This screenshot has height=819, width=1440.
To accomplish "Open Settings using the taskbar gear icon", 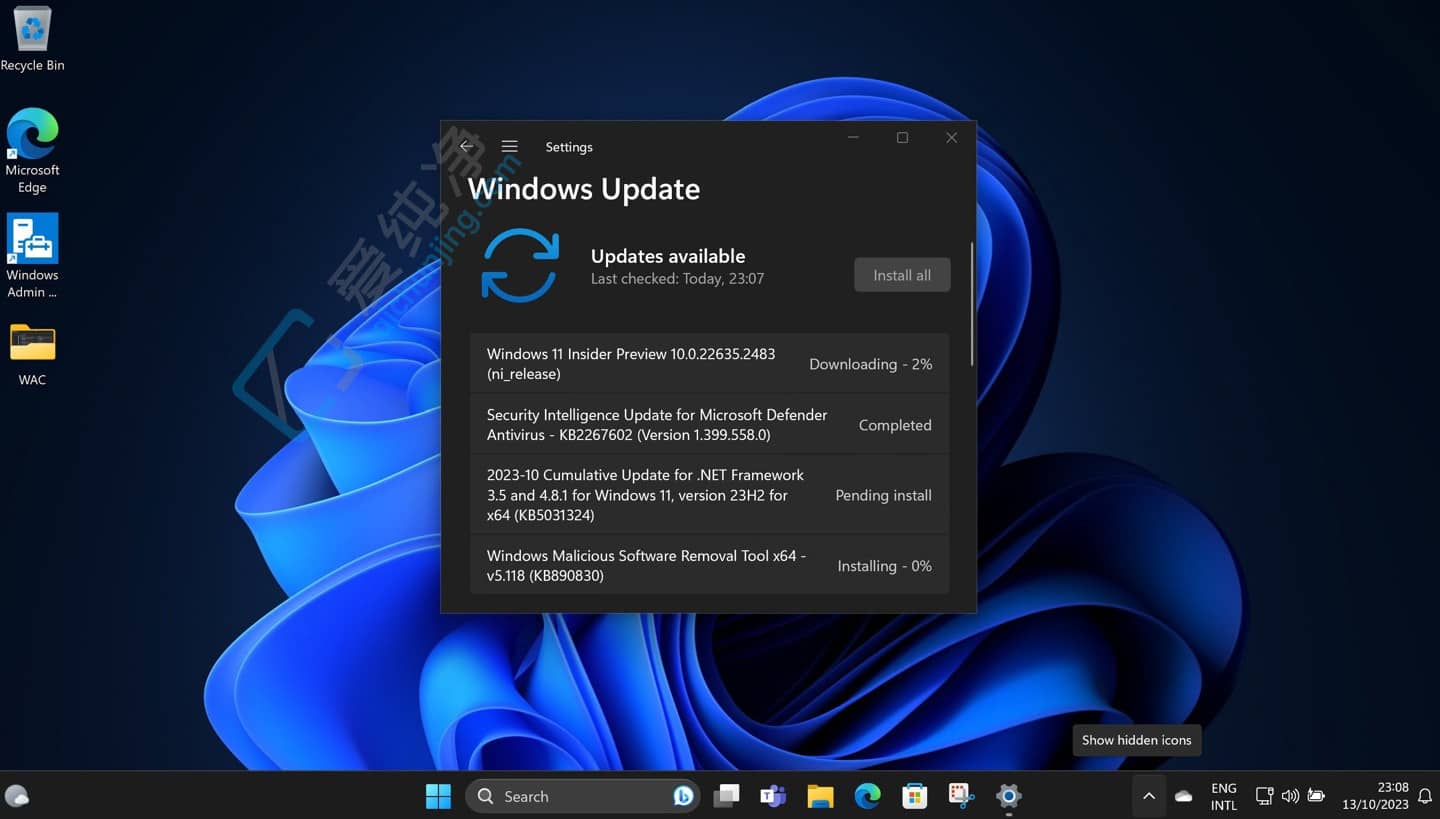I will tap(1007, 795).
